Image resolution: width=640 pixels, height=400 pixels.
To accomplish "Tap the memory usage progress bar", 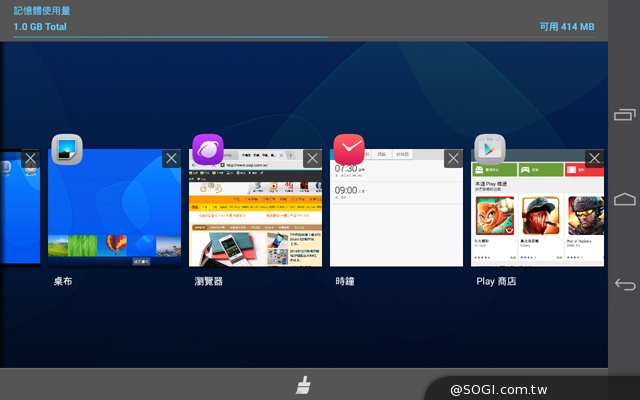I will click(x=170, y=37).
